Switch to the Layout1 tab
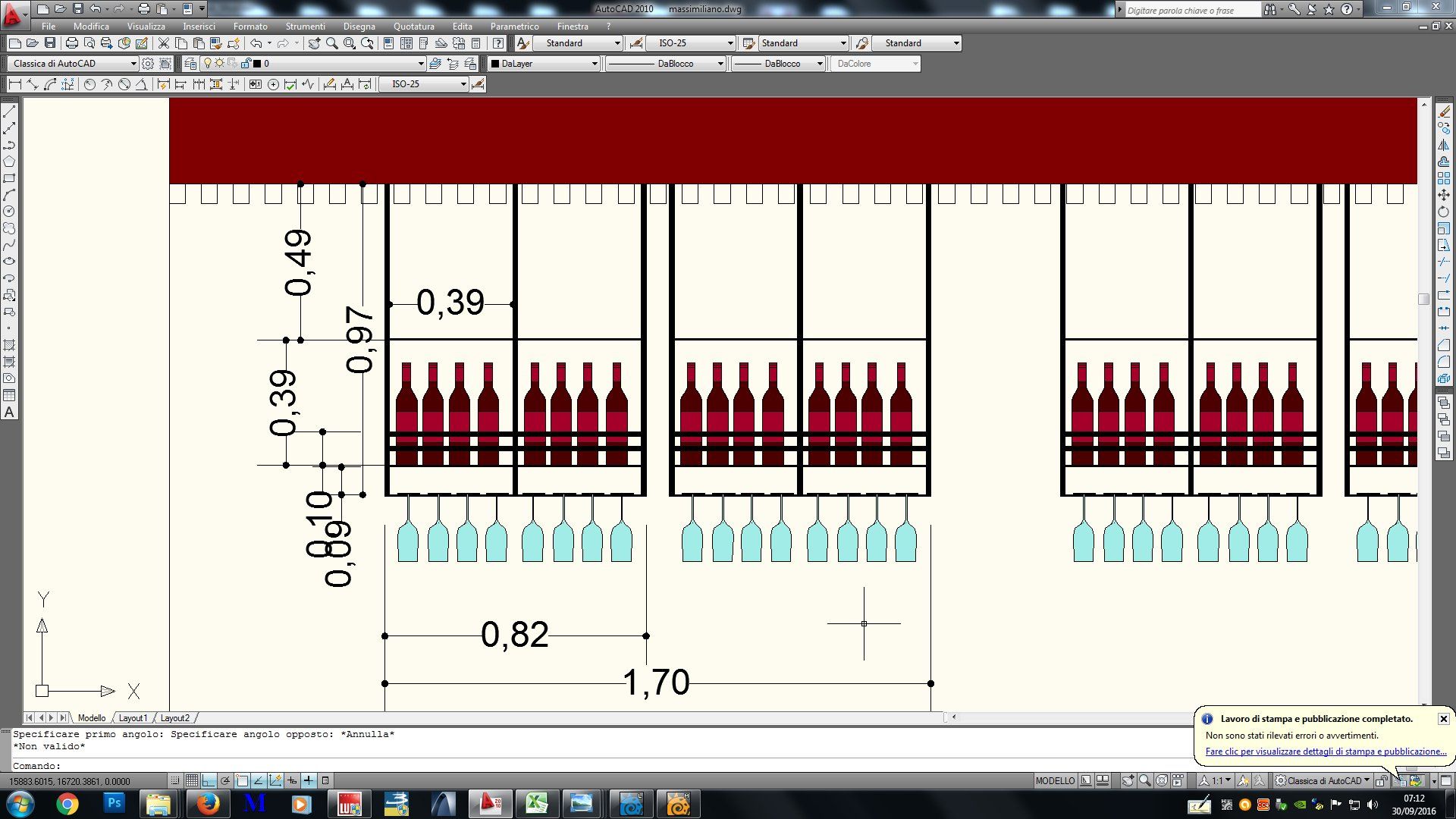 pos(133,718)
